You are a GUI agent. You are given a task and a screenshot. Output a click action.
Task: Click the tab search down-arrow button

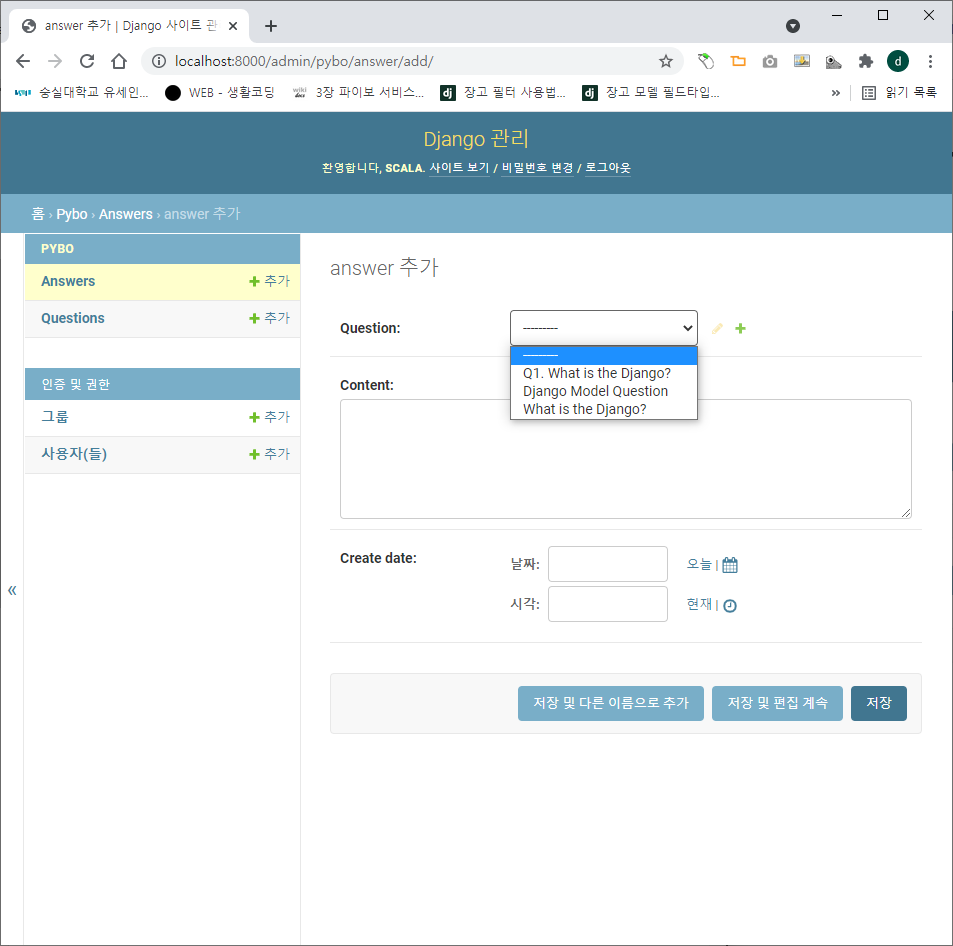click(x=793, y=26)
